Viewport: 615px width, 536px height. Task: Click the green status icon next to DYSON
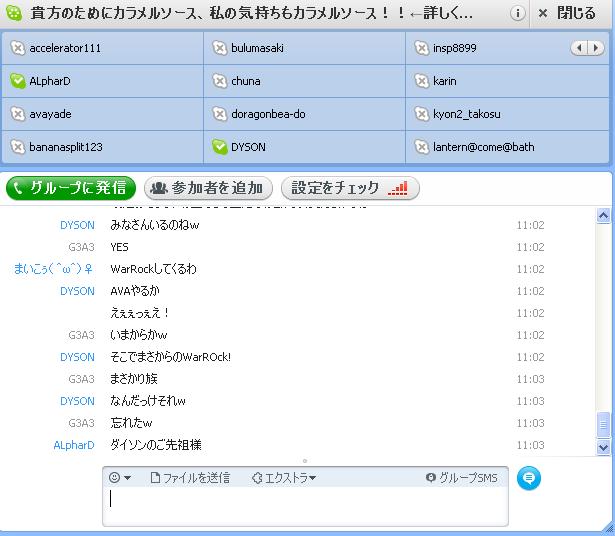click(220, 147)
